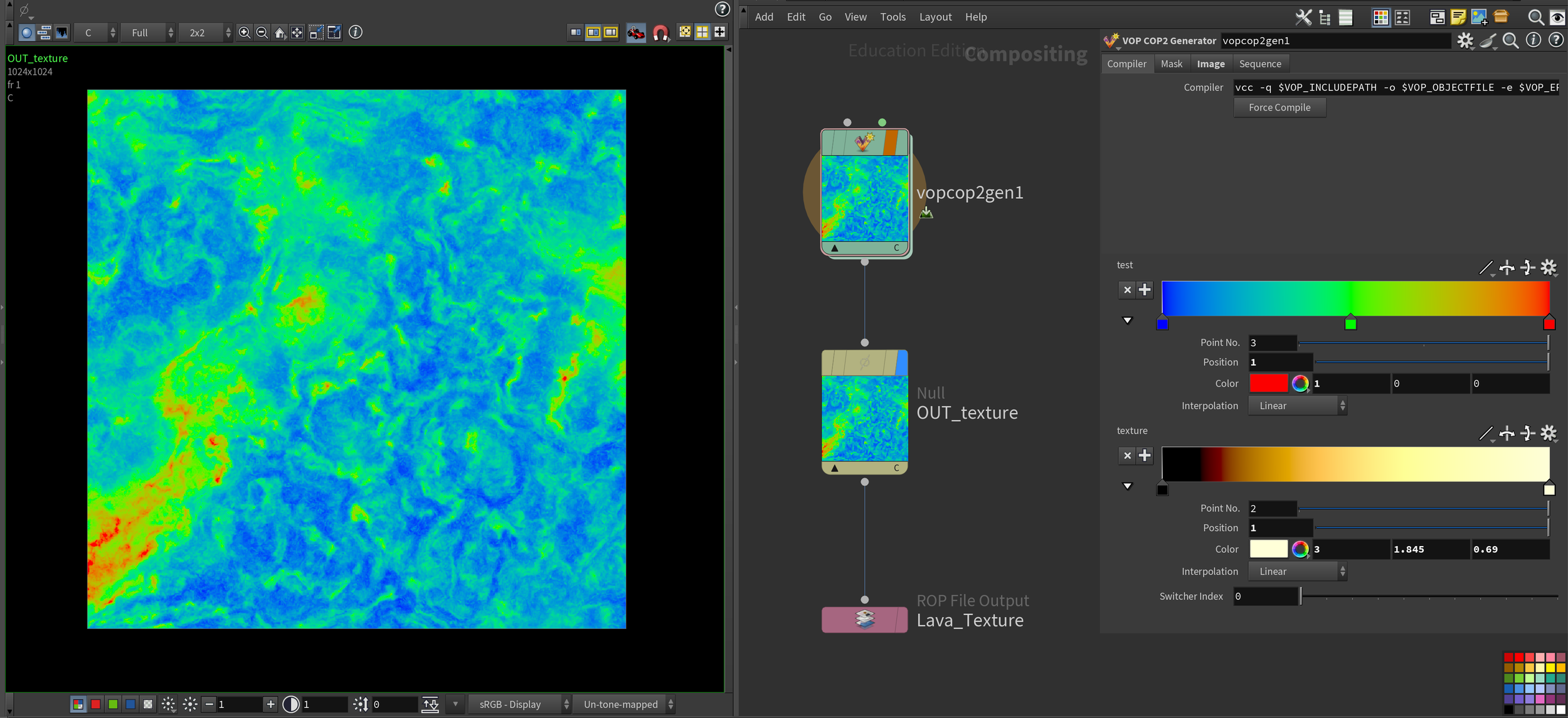Image resolution: width=1568 pixels, height=718 pixels.
Task: Click the viewer info icon
Action: click(x=356, y=32)
